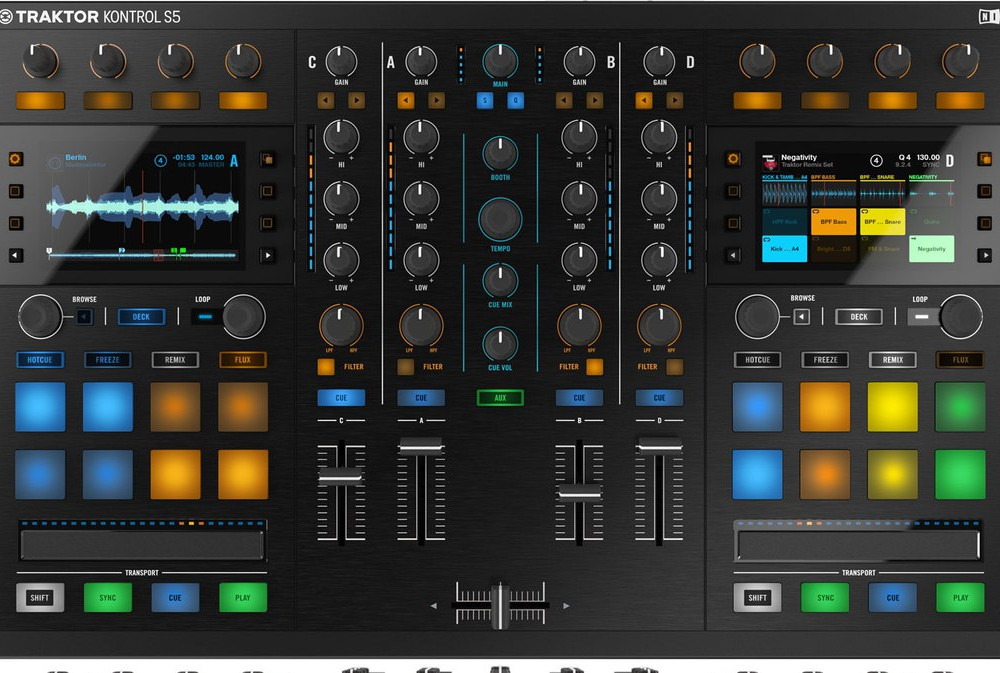This screenshot has height=673, width=1000.
Task: Select HOTCUE pad mode on right deck
Action: [x=758, y=360]
